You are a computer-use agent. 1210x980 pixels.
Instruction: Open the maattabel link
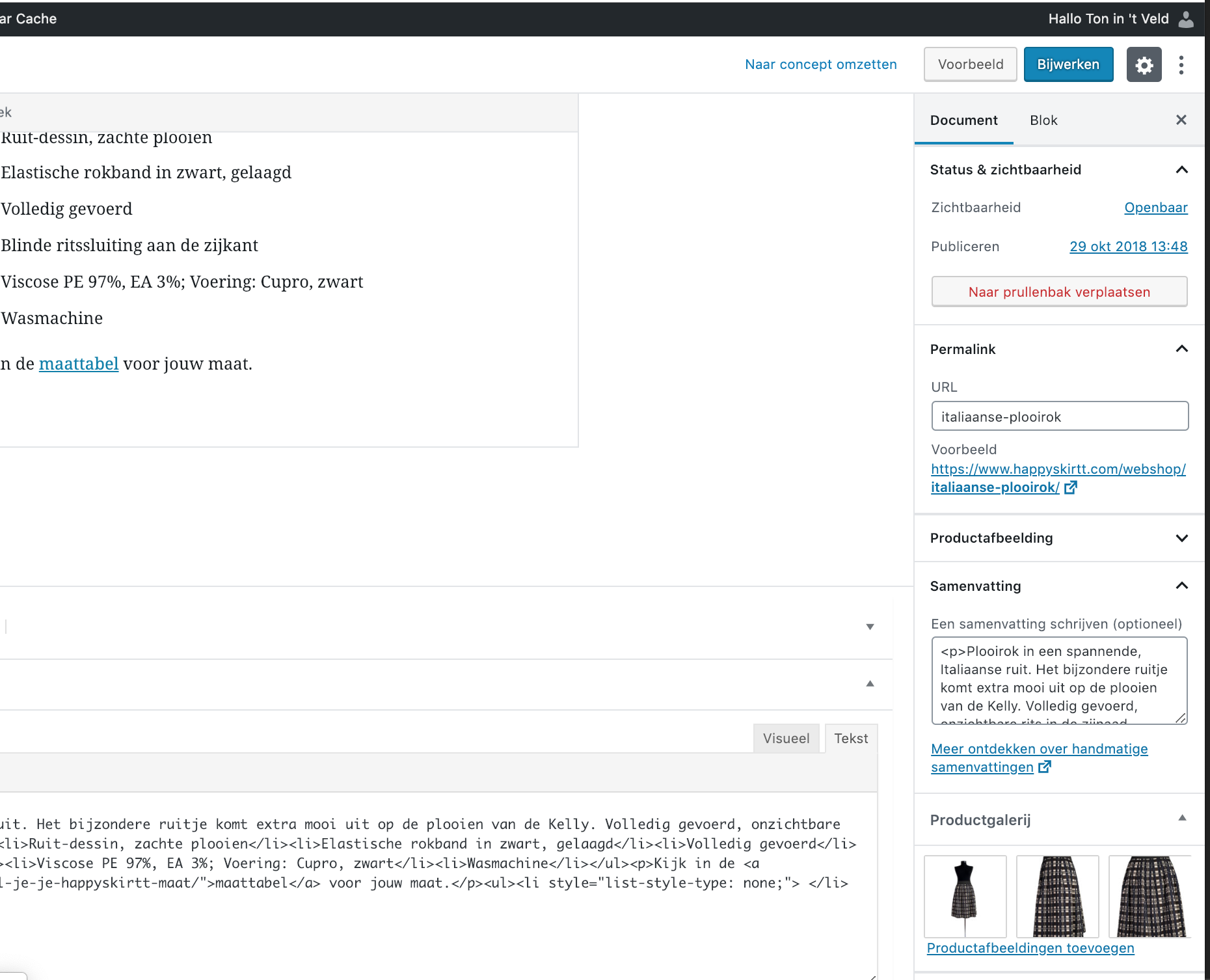point(79,364)
